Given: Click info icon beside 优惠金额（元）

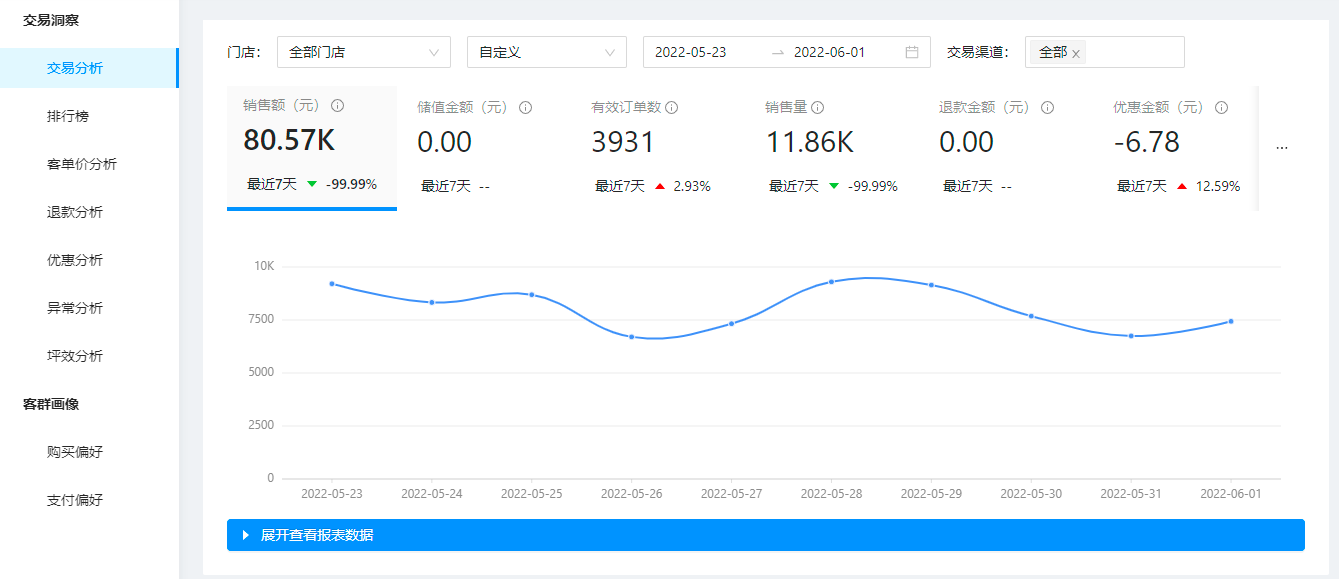Looking at the screenshot, I should [x=1221, y=108].
